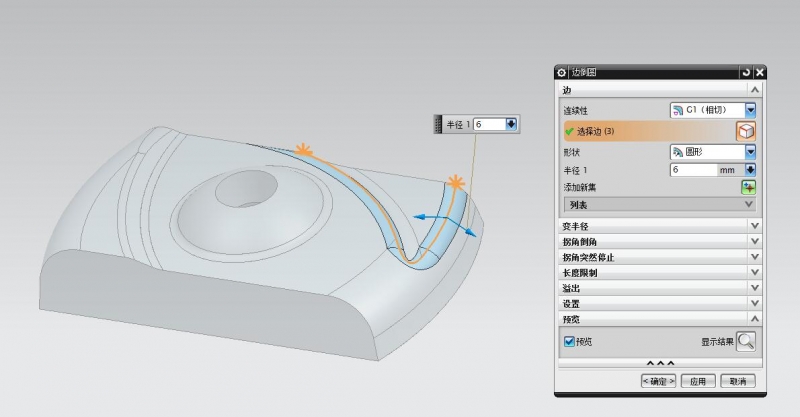Click the reset arrow icon in title bar

point(746,73)
